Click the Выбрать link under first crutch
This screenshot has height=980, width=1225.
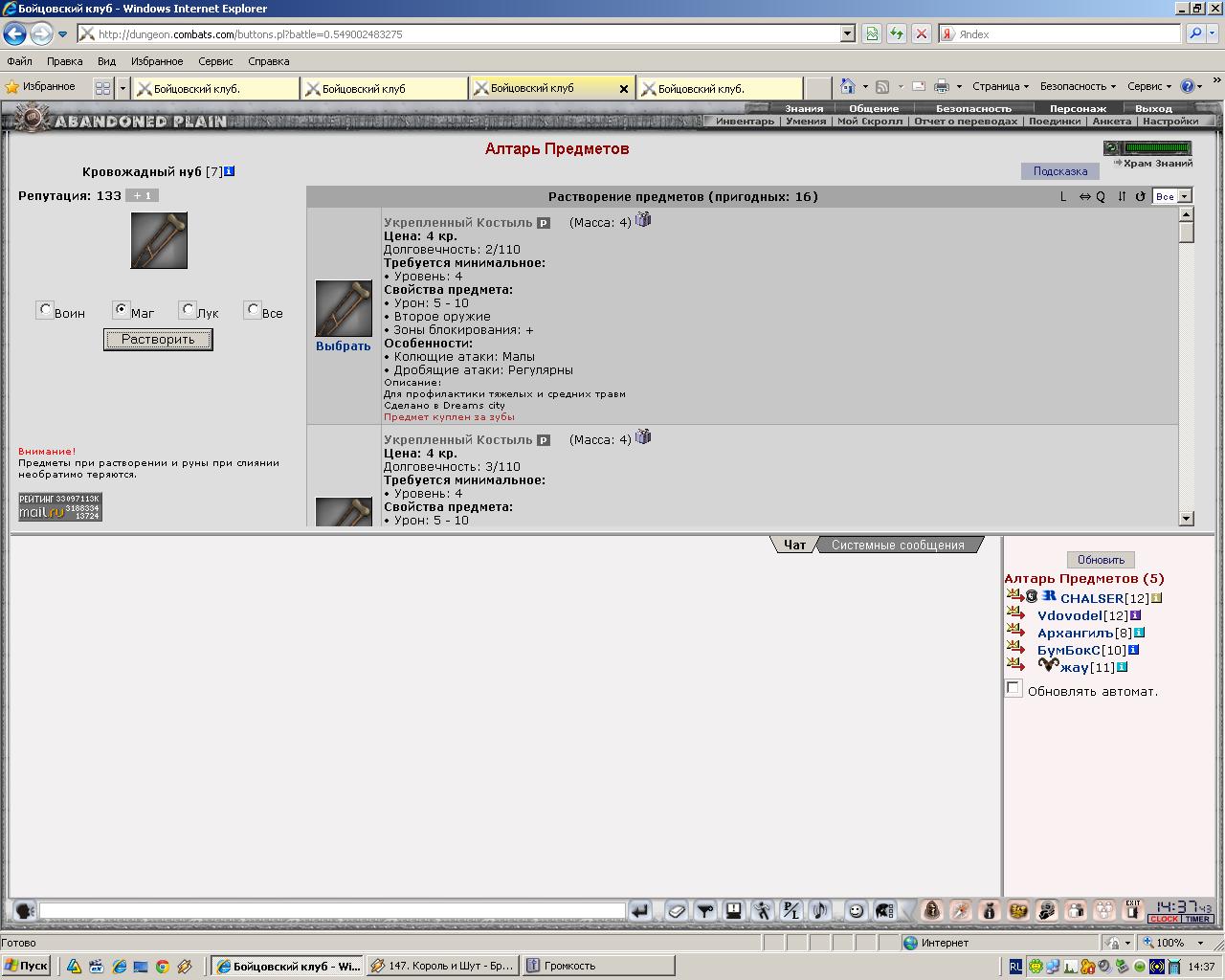click(343, 346)
